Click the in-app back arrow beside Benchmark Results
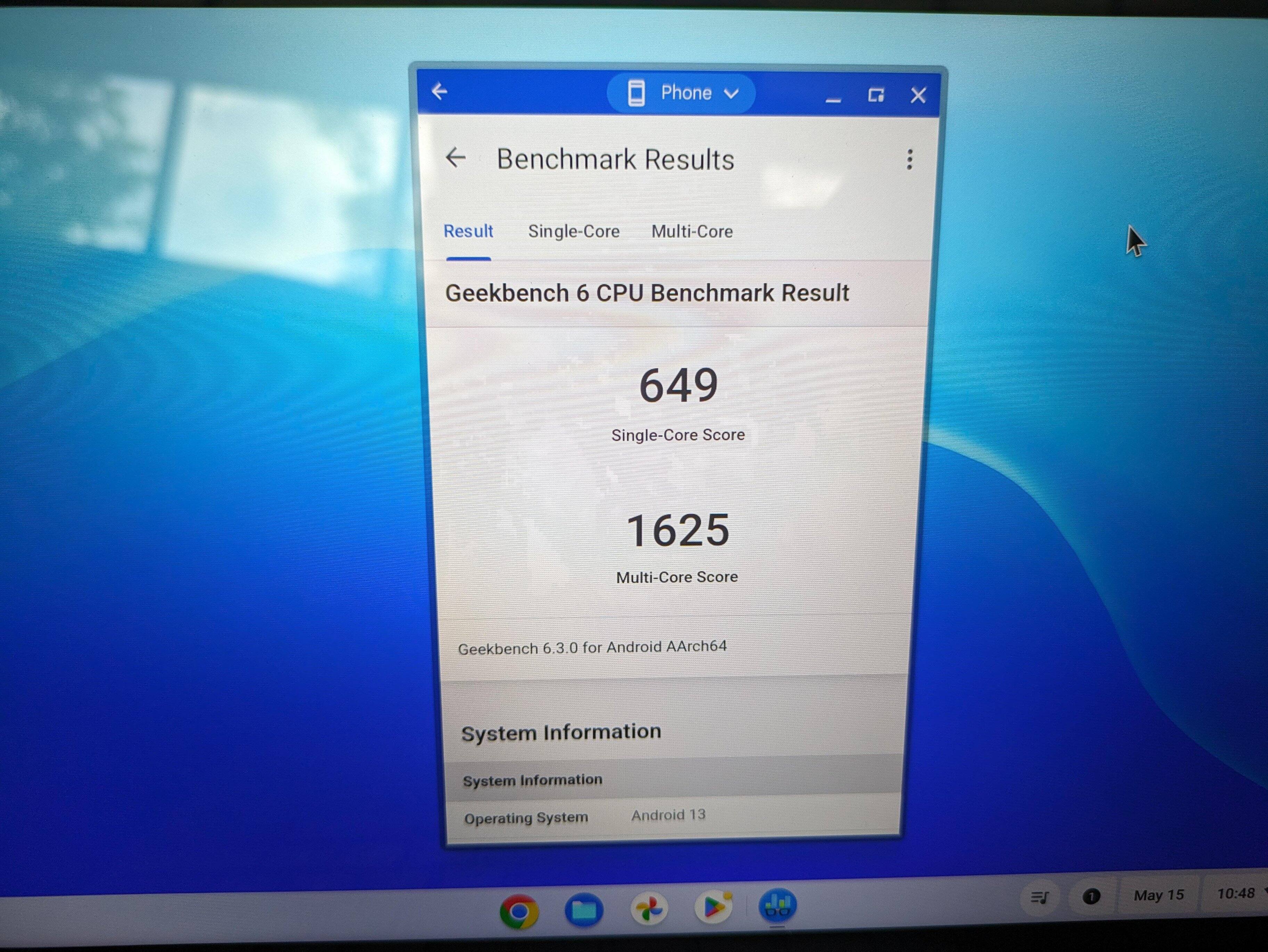This screenshot has height=952, width=1268. pyautogui.click(x=456, y=158)
